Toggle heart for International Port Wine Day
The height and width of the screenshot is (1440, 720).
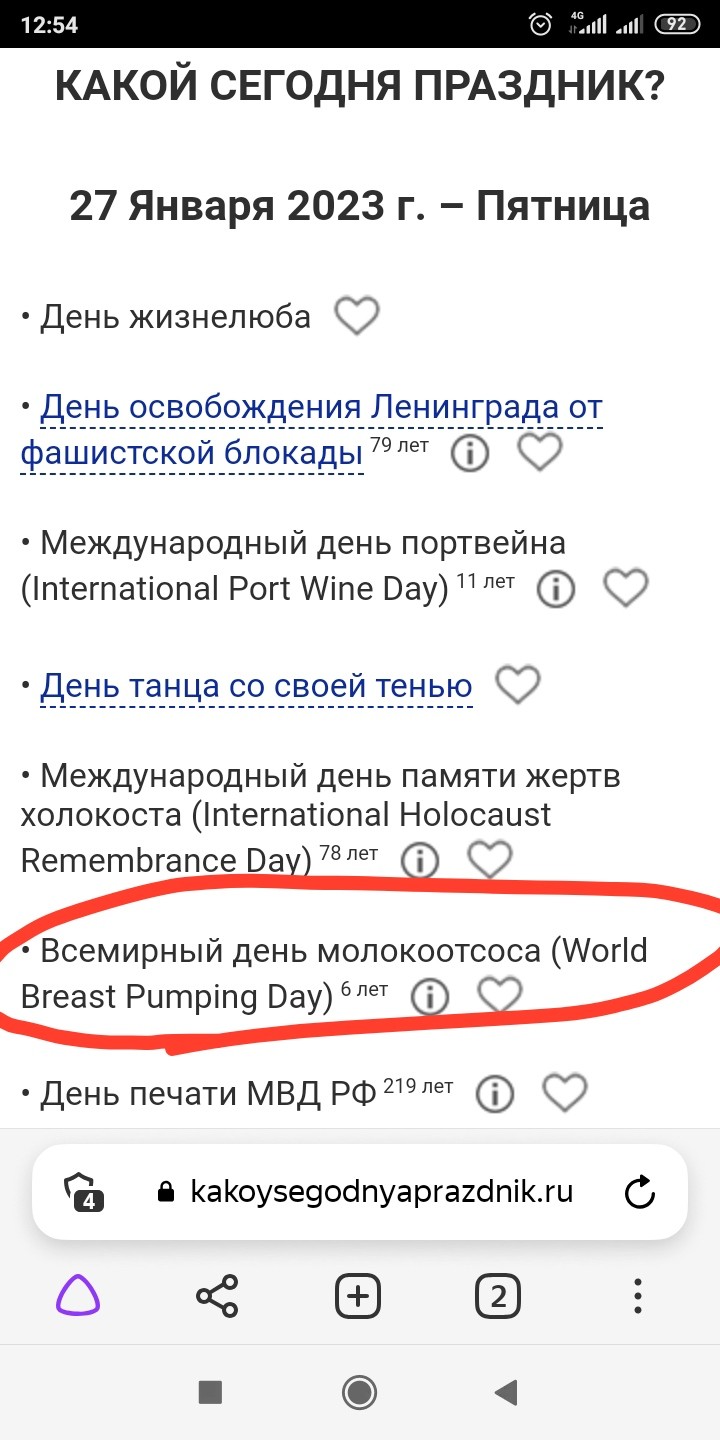pyautogui.click(x=626, y=589)
